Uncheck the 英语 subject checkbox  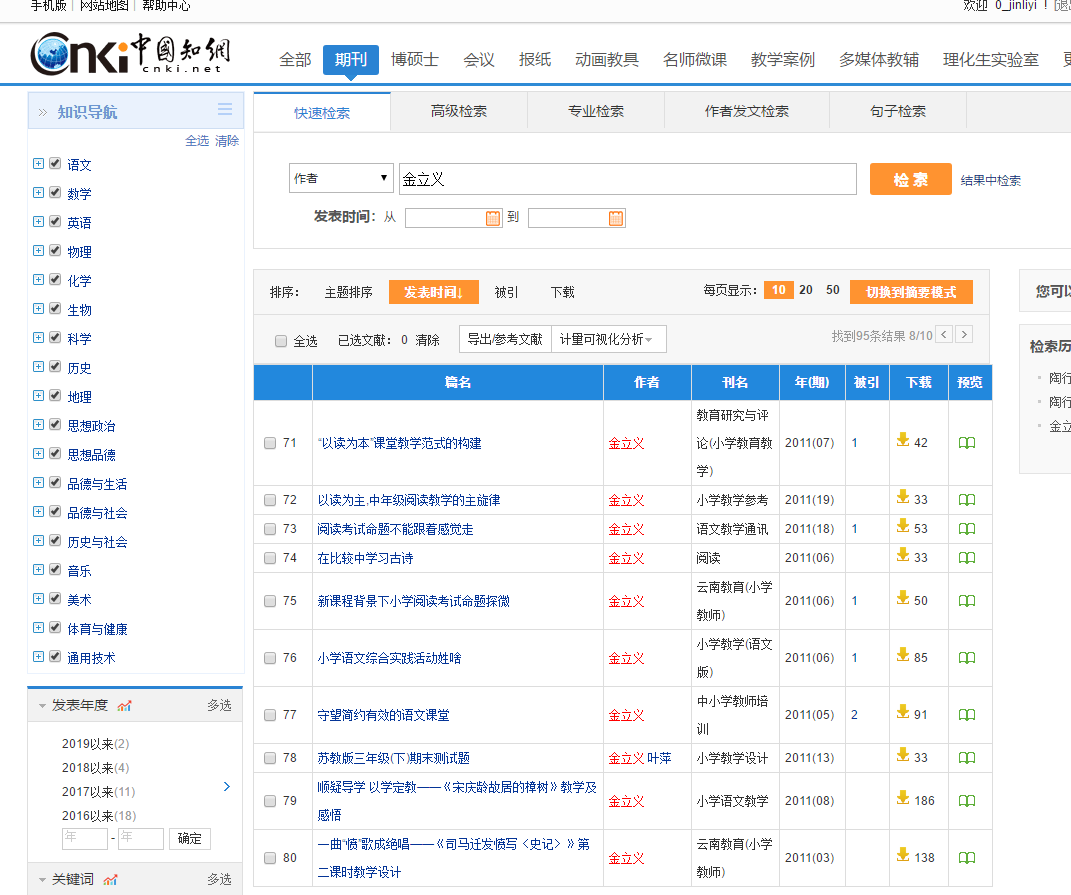(x=55, y=222)
